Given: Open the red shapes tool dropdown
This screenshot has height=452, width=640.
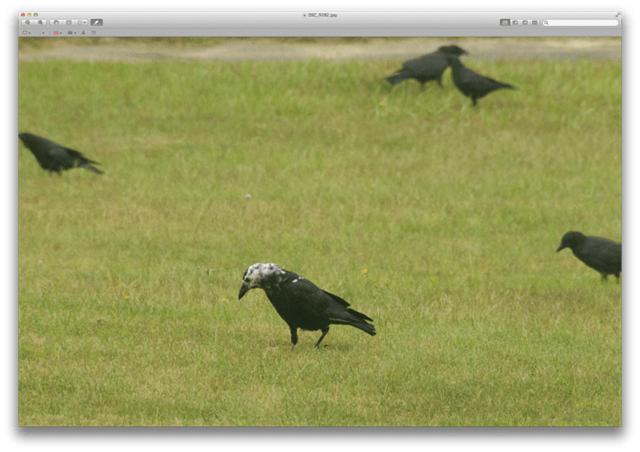Looking at the screenshot, I should click(58, 33).
